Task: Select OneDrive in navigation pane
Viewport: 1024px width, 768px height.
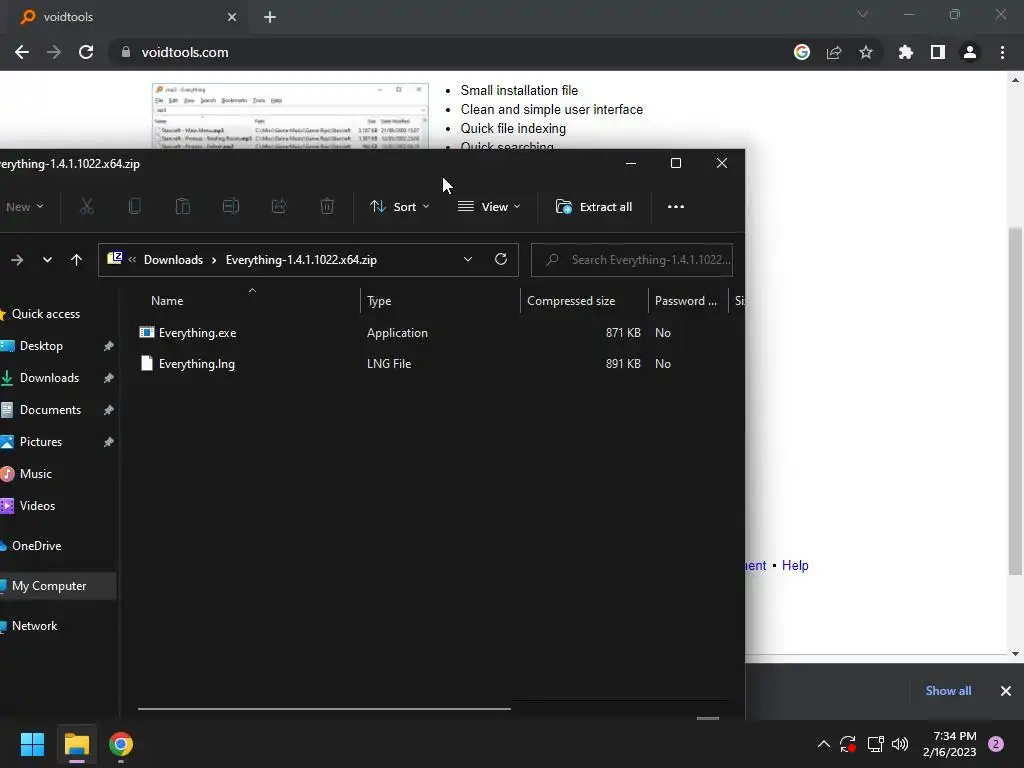Action: [37, 546]
